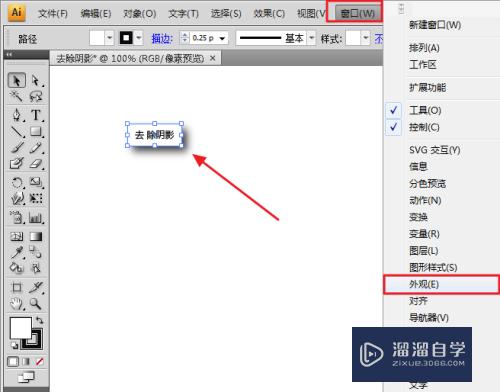The width and height of the screenshot is (500, 392).
Task: Expand the stroke weight dropdown
Action: click(223, 39)
